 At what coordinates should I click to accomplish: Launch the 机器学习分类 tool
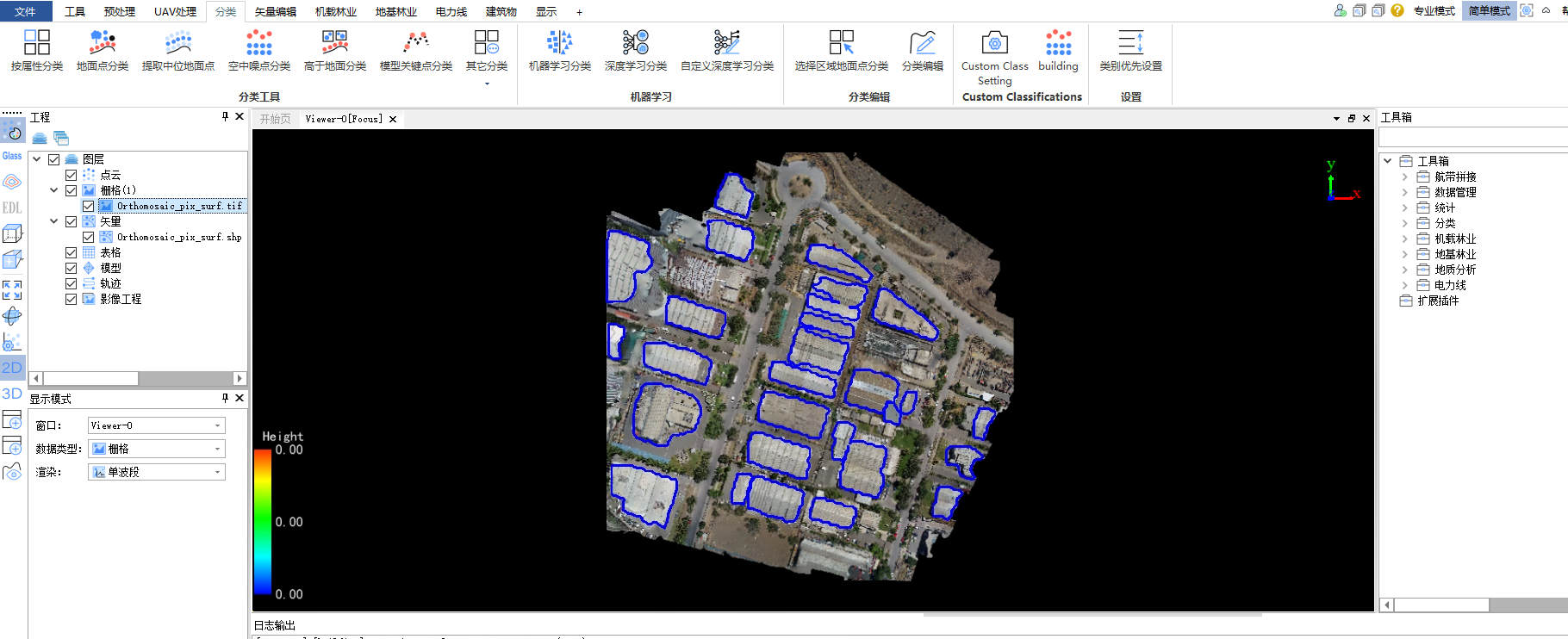(560, 50)
